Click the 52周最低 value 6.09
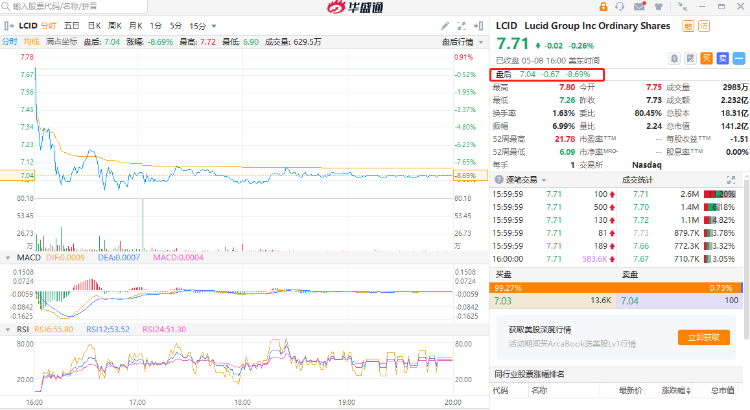 click(x=567, y=152)
